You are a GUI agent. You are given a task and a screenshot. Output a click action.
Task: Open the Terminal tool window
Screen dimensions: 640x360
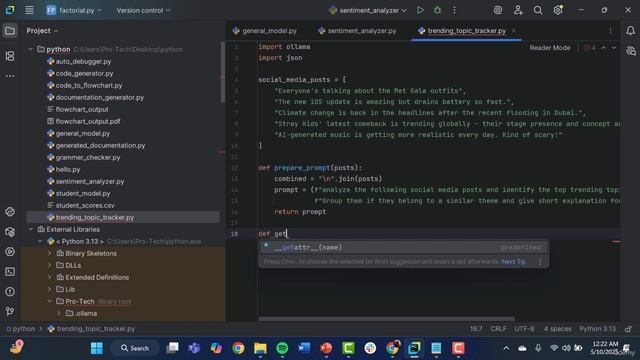(x=10, y=272)
